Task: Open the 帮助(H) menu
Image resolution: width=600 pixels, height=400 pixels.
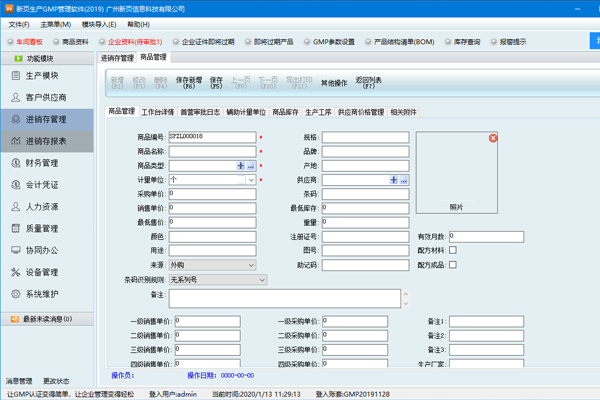Action: click(x=139, y=24)
